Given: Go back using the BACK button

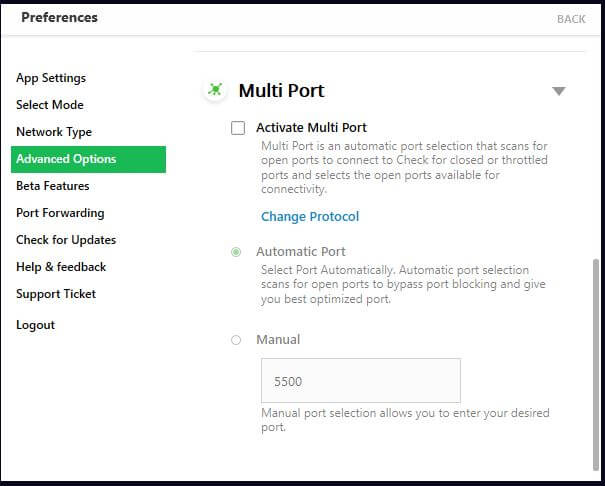Looking at the screenshot, I should tap(571, 19).
